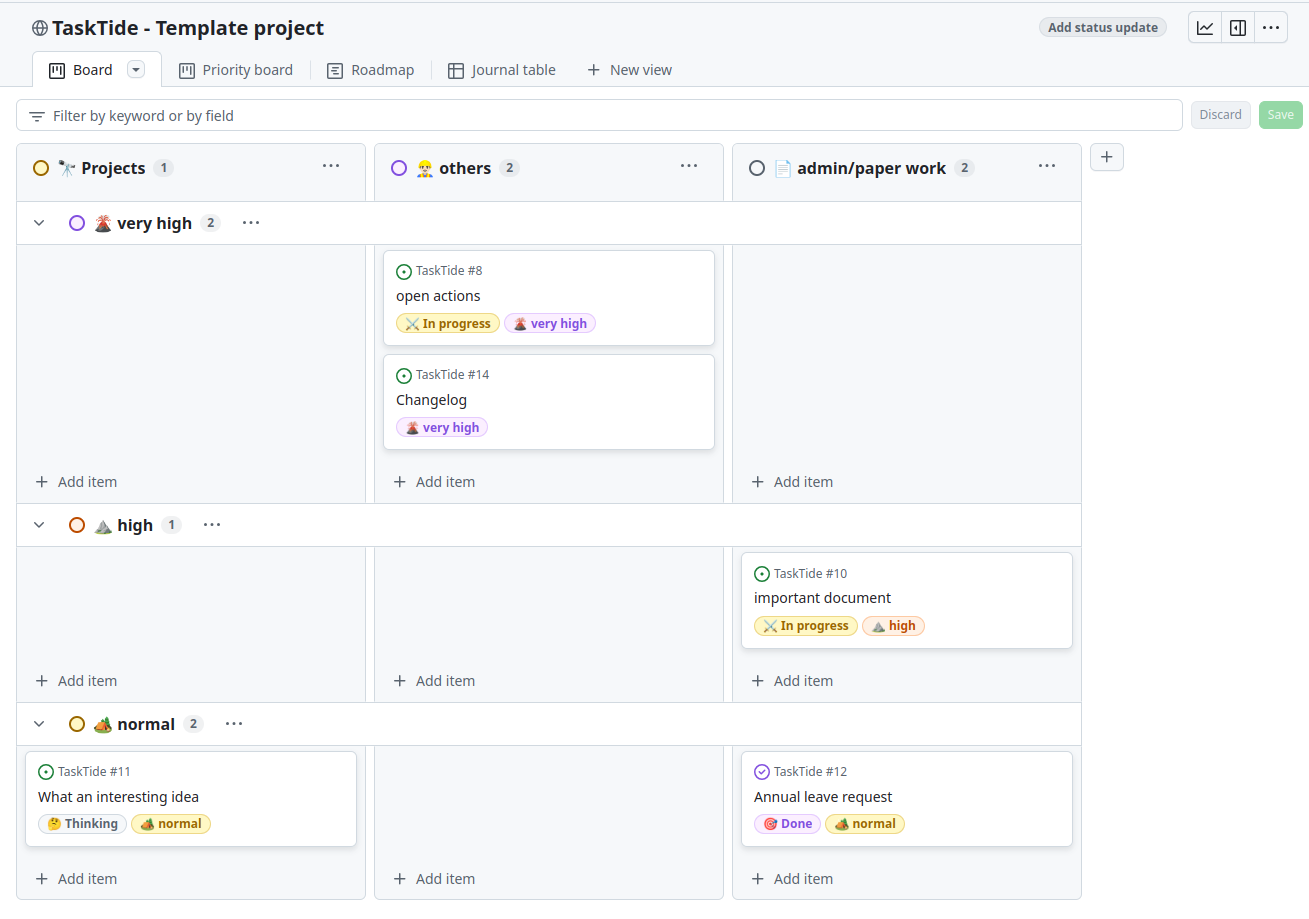This screenshot has width=1309, height=919.
Task: Click the Projects column status circle
Action: [x=41, y=168]
